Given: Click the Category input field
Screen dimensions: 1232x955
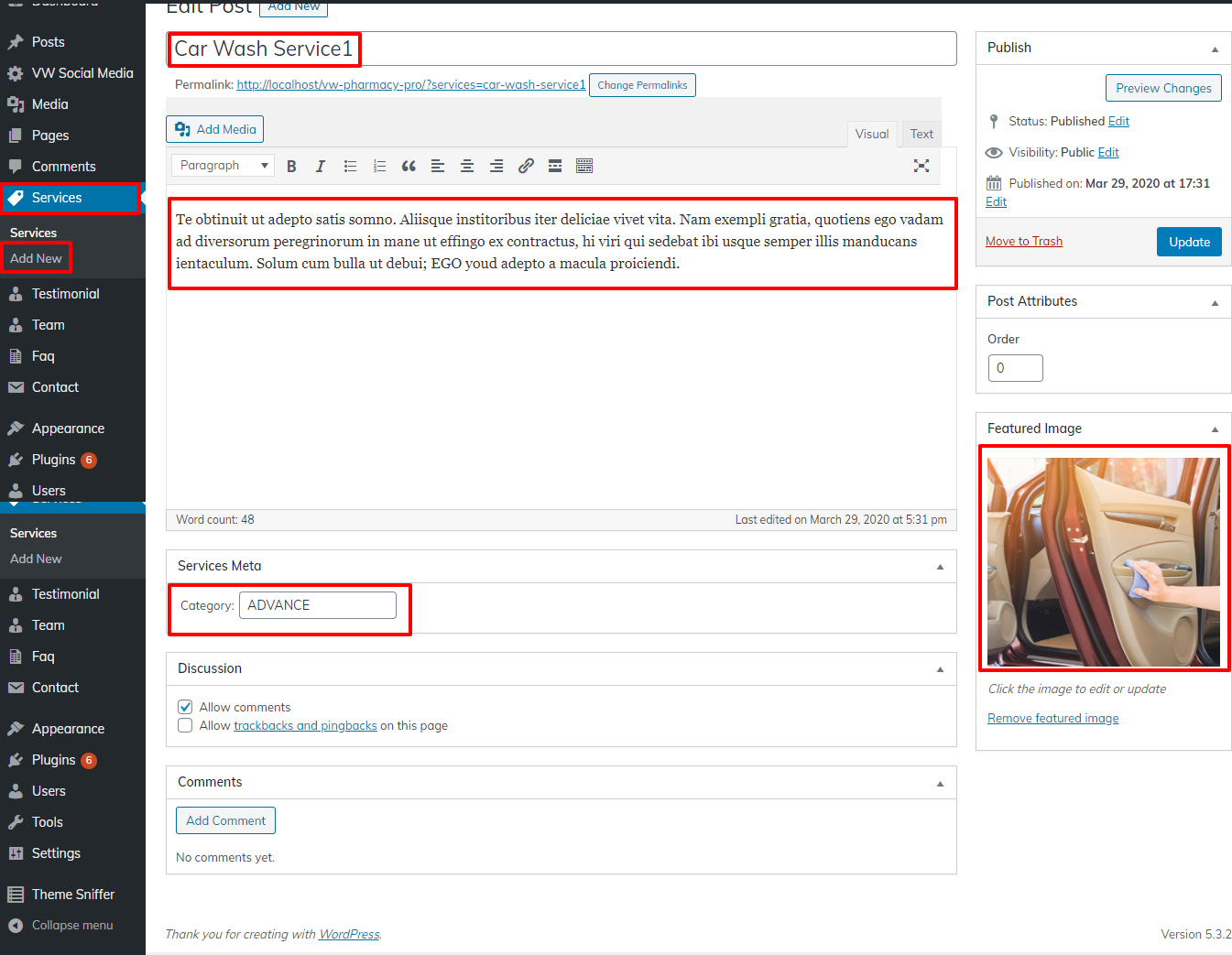Looking at the screenshot, I should click(x=317, y=605).
